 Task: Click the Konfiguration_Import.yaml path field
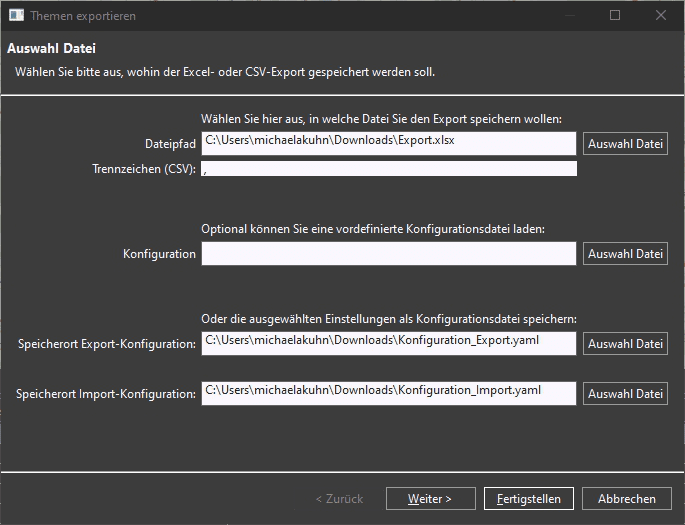388,393
